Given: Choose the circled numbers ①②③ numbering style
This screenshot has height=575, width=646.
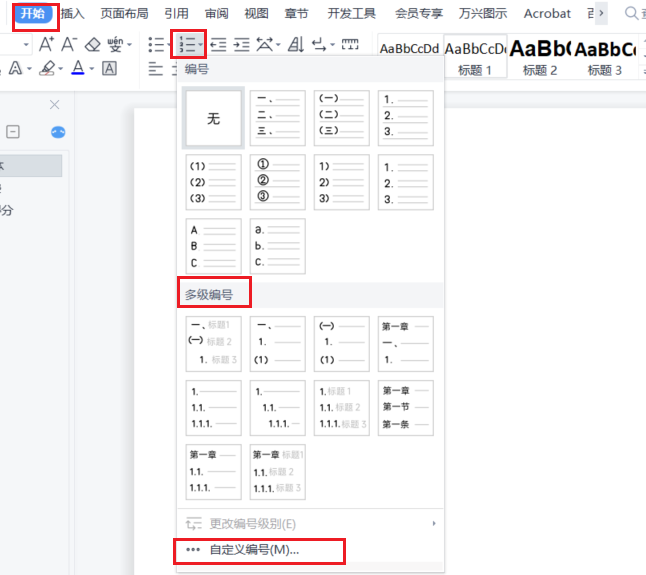Looking at the screenshot, I should [277, 182].
